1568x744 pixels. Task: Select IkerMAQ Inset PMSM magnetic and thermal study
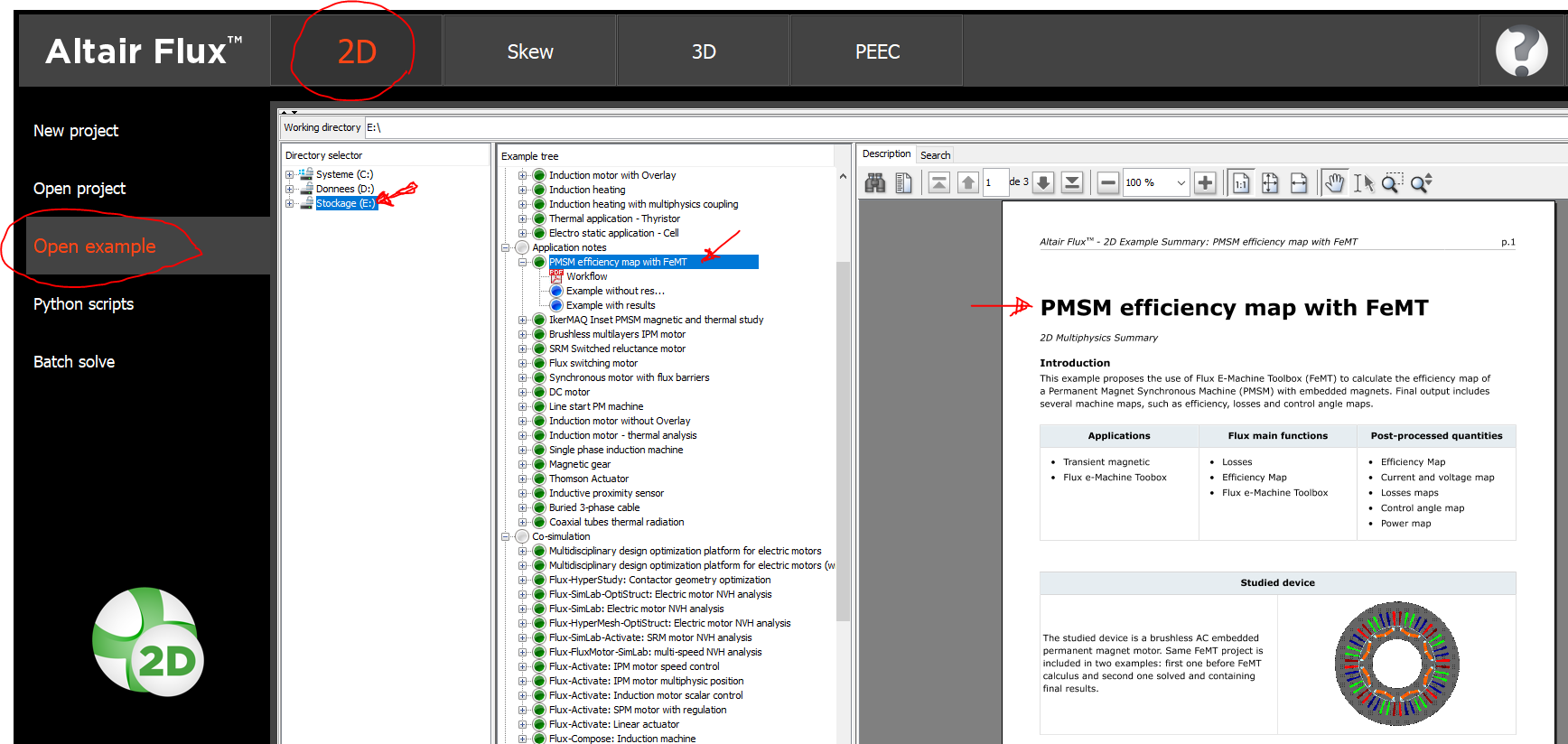[656, 320]
